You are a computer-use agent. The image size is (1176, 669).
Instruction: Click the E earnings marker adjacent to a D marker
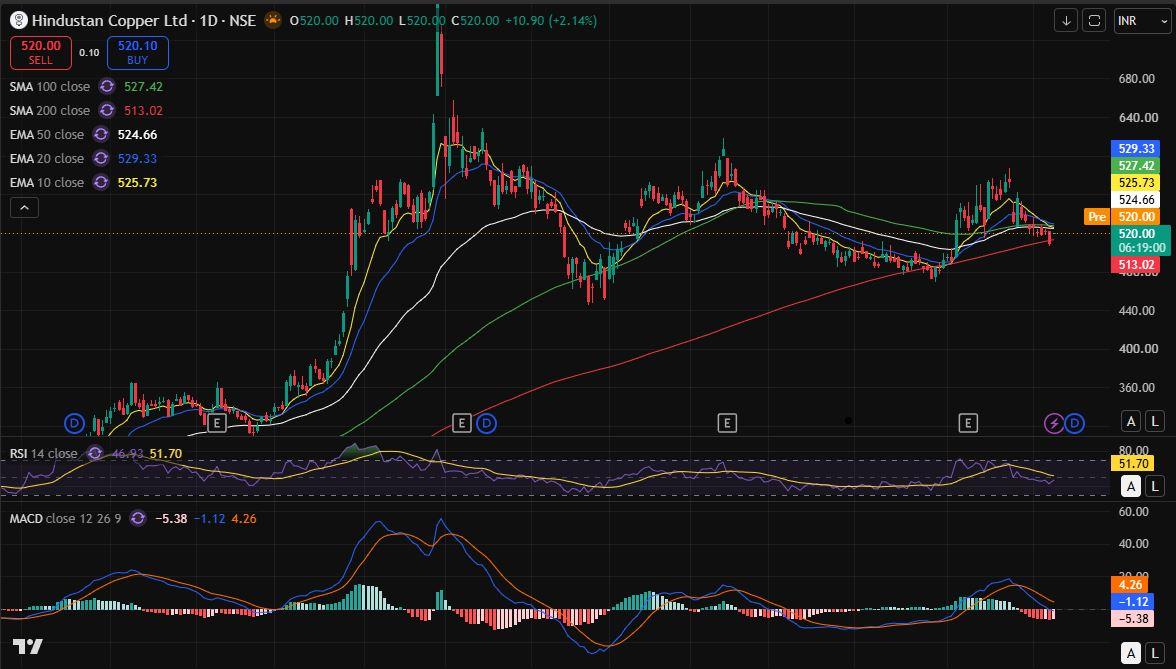click(x=462, y=424)
